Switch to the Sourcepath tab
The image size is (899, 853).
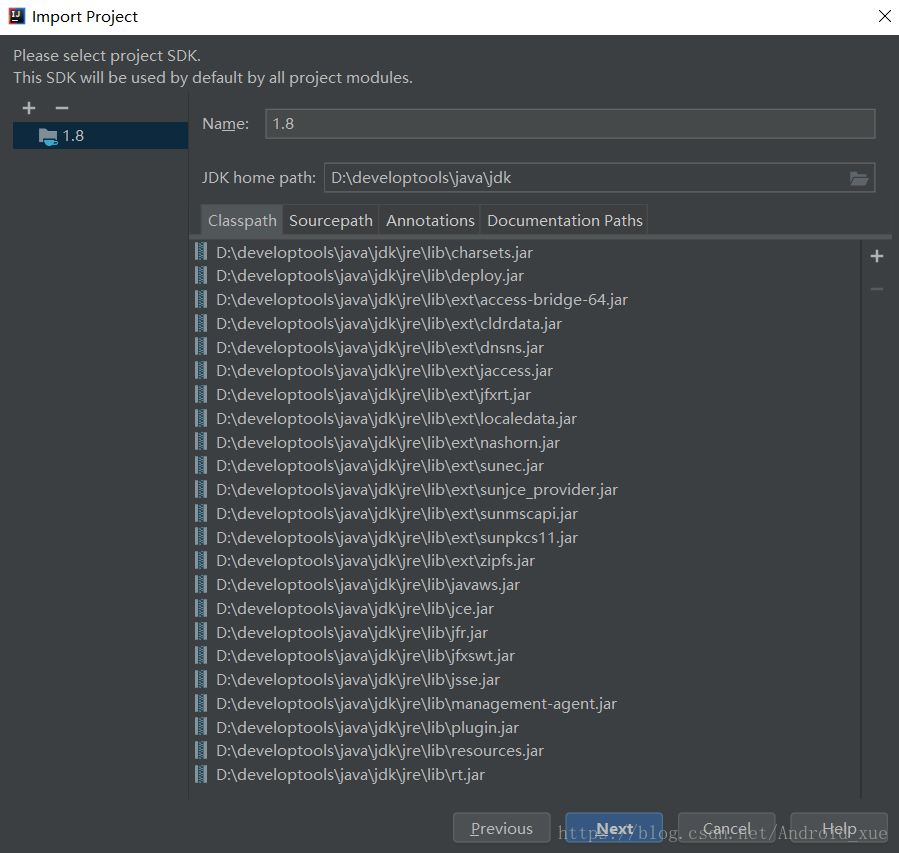331,220
